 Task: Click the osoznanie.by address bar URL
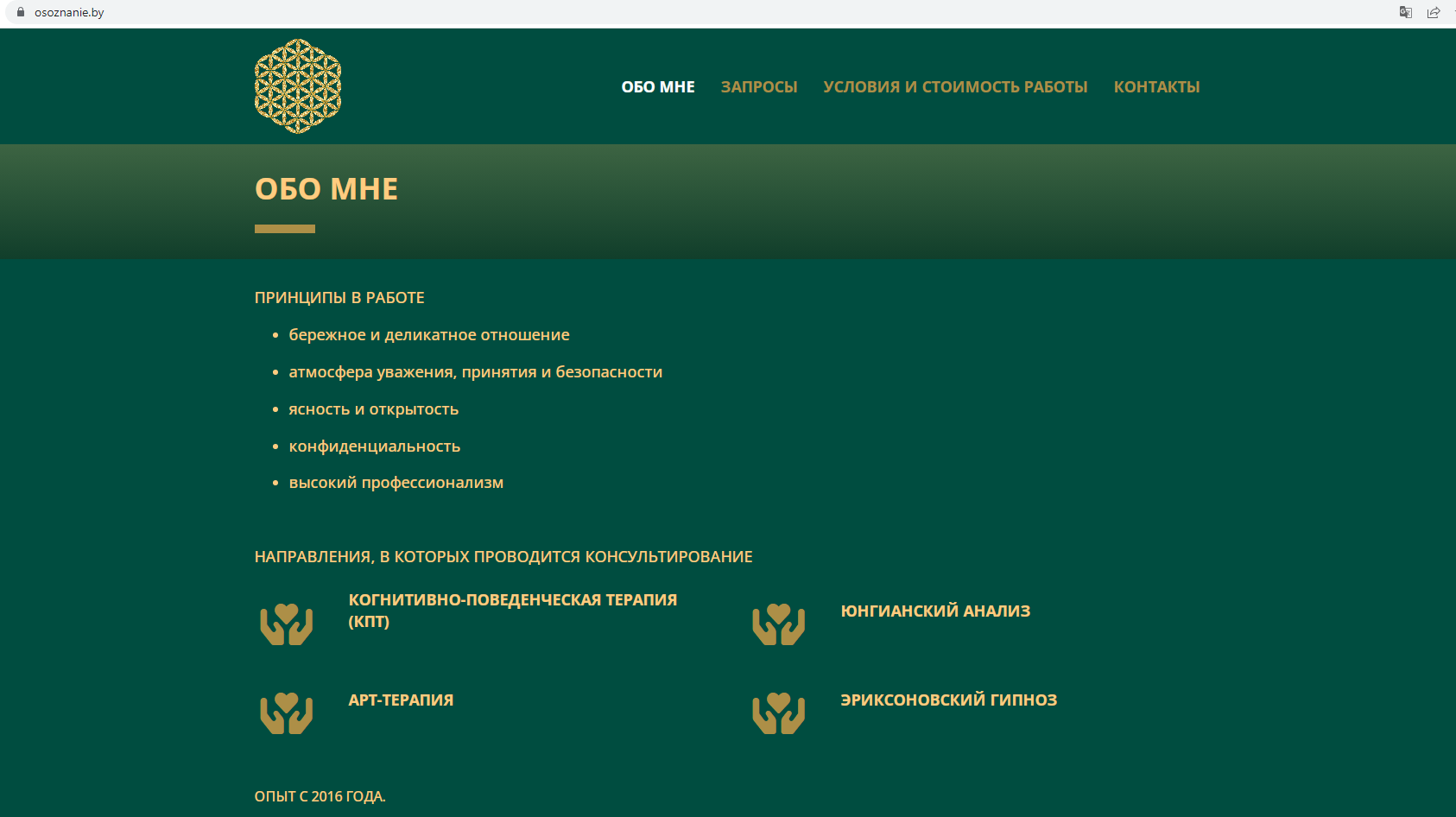pos(69,13)
